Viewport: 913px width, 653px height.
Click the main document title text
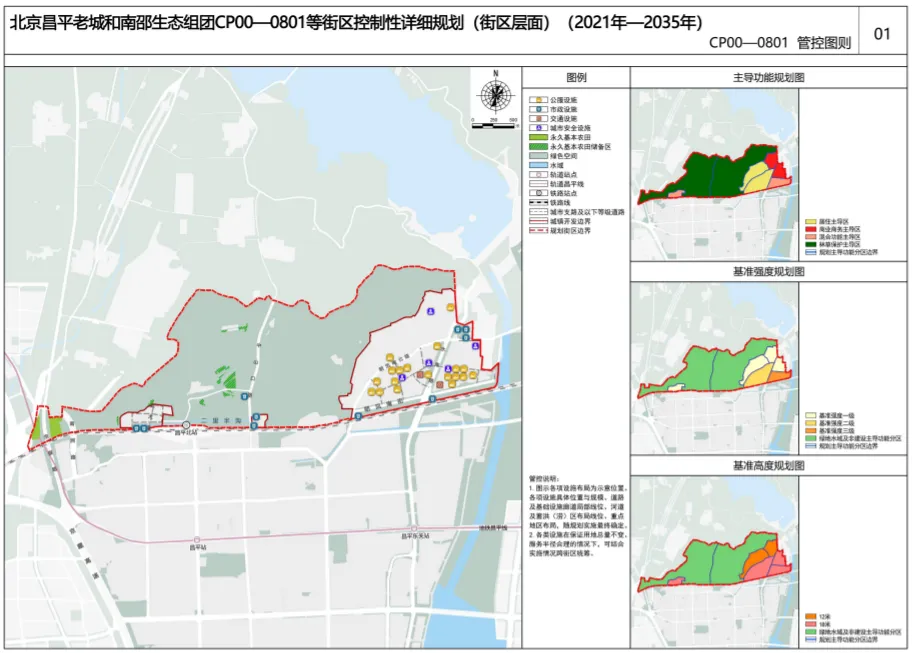pos(356,22)
